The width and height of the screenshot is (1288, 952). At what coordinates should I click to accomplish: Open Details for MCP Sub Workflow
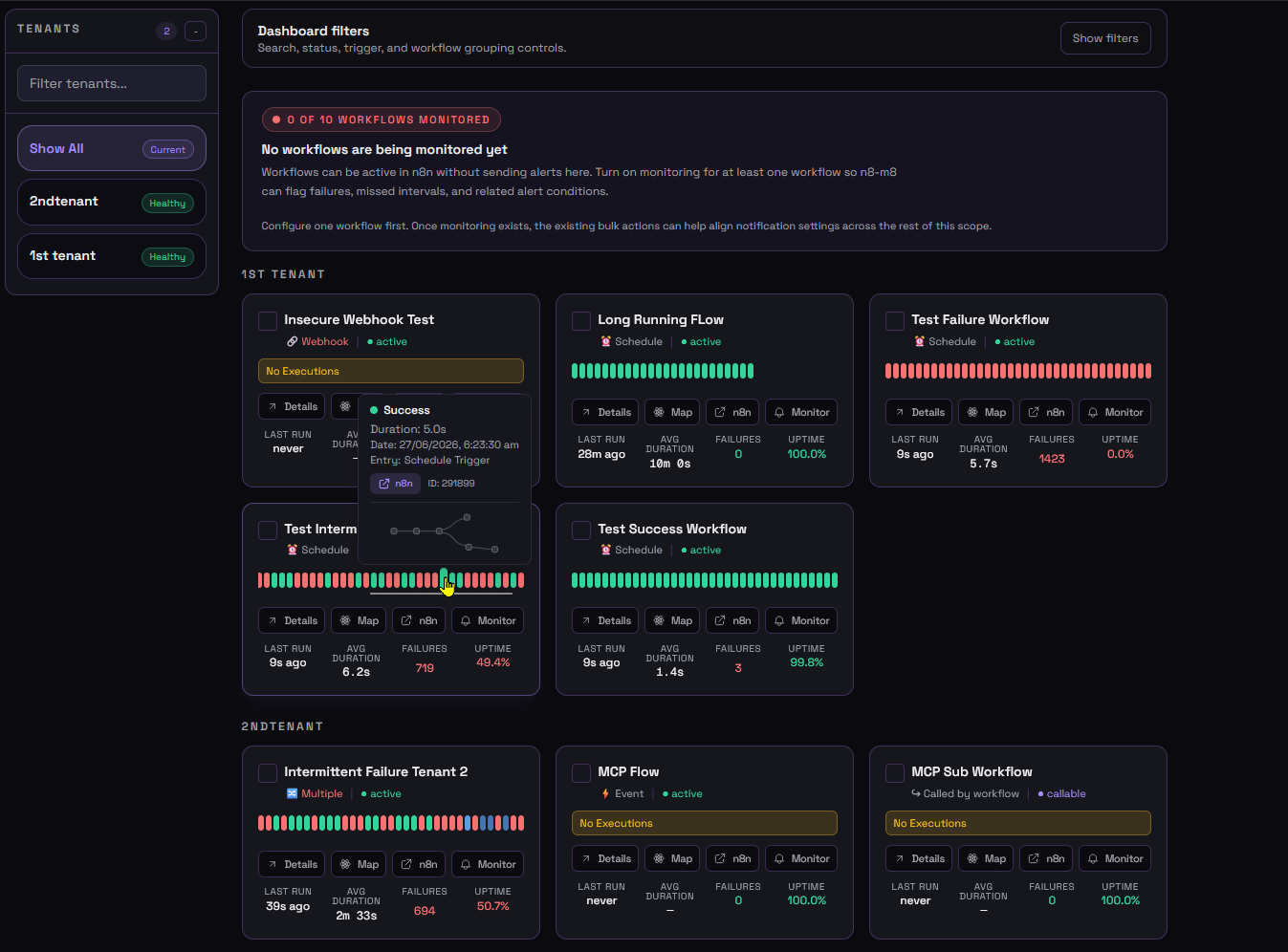(x=919, y=858)
